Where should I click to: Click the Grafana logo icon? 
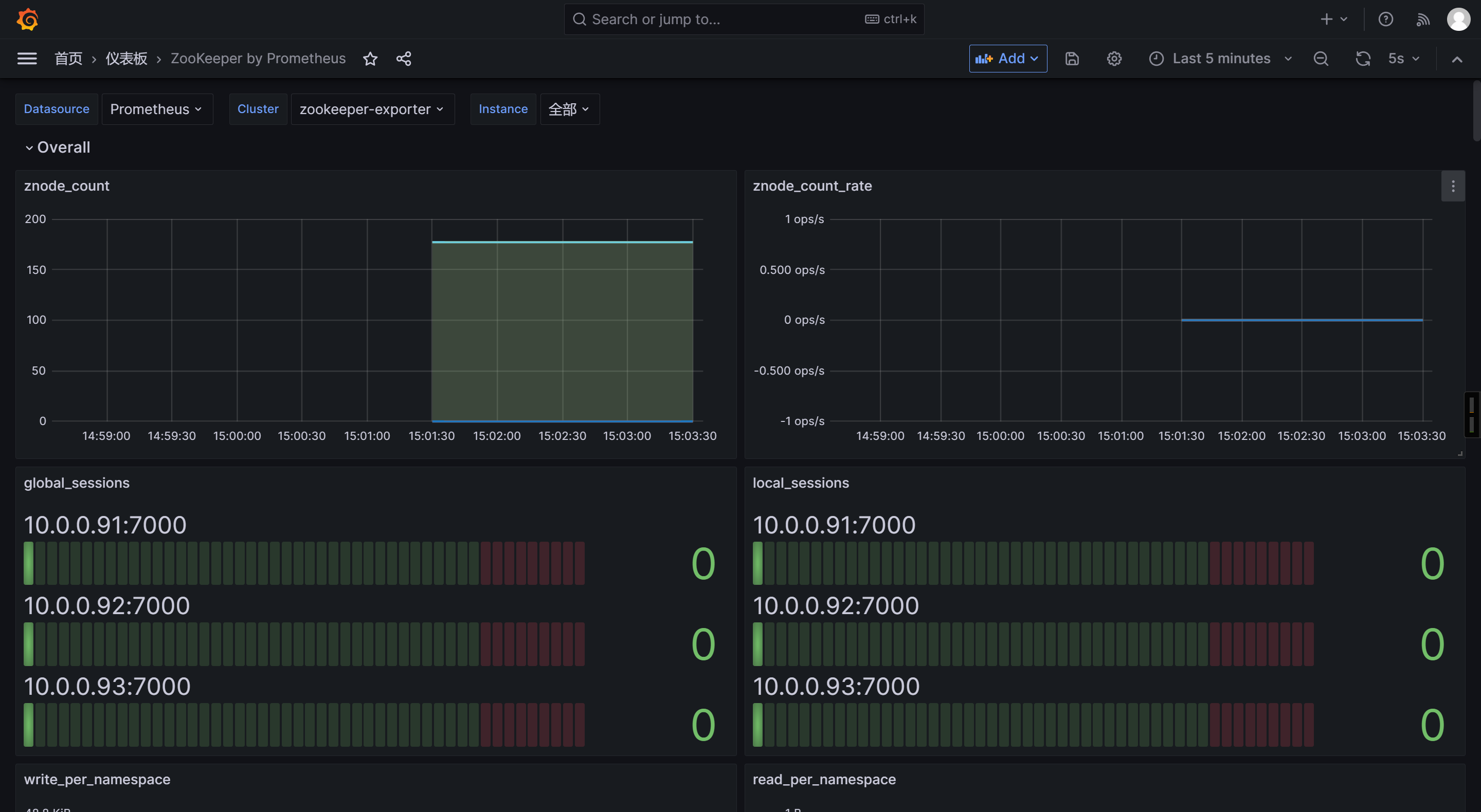pos(28,20)
